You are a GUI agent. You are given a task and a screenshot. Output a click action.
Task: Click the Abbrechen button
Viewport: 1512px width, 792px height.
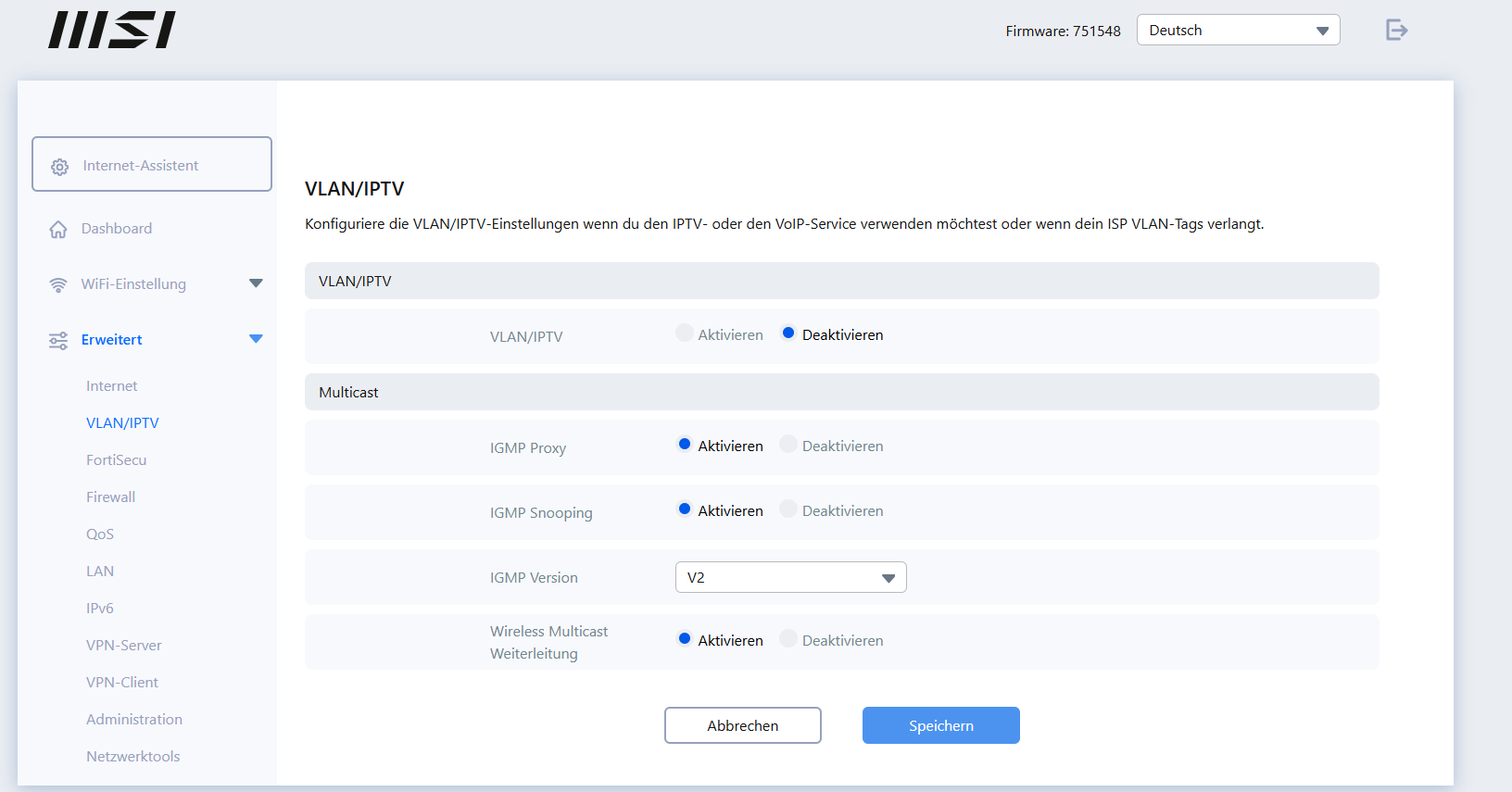742,725
